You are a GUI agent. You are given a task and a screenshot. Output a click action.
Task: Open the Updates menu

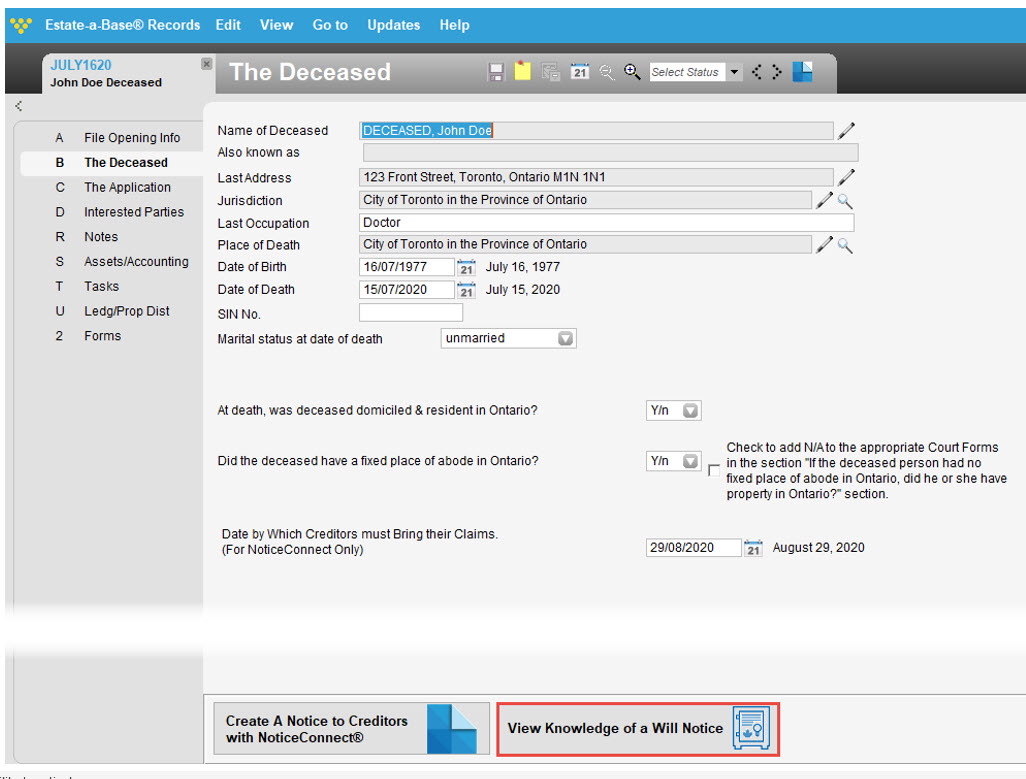pos(393,25)
